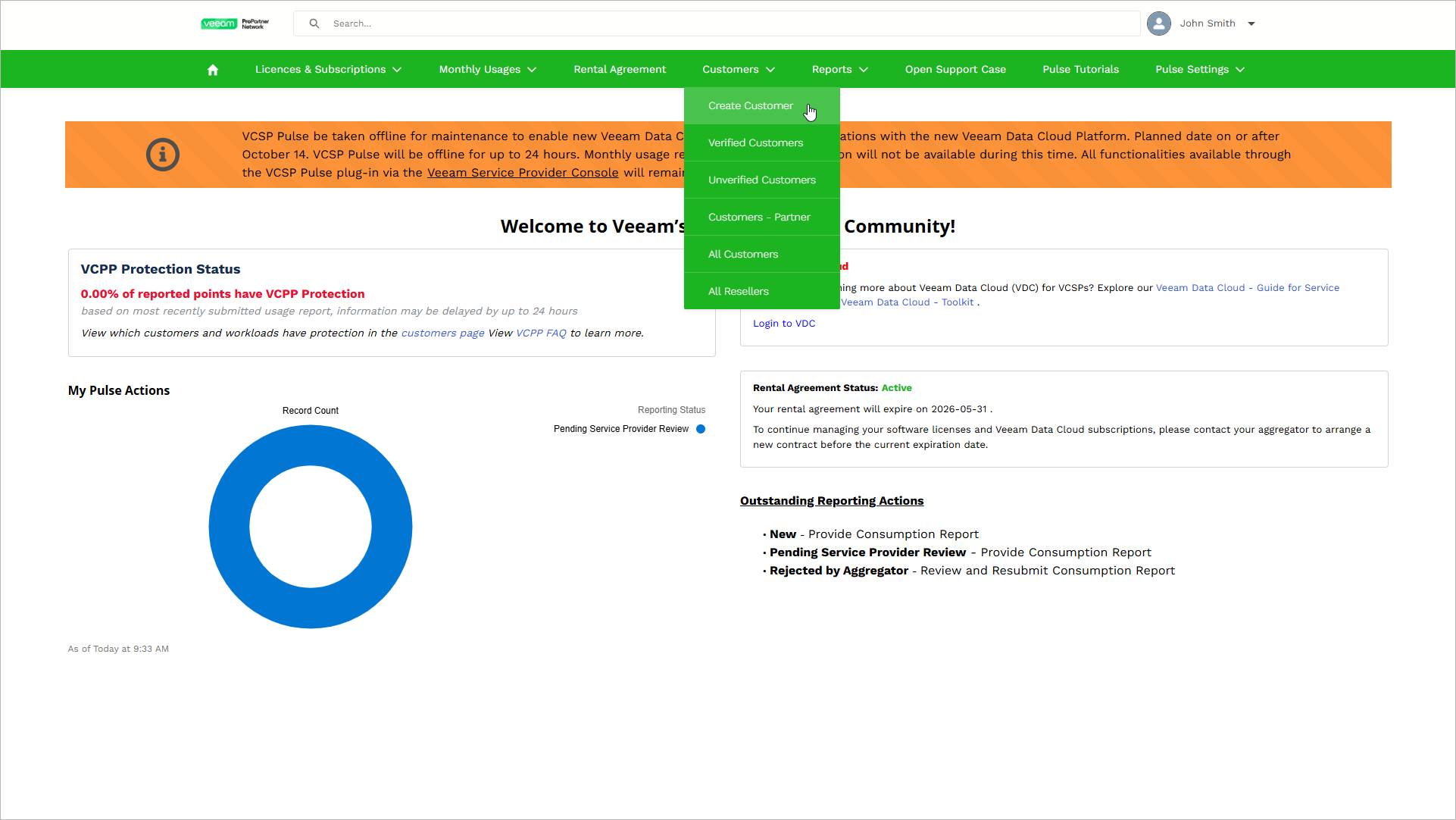
Task: Click the Login to VDC link
Action: (783, 324)
